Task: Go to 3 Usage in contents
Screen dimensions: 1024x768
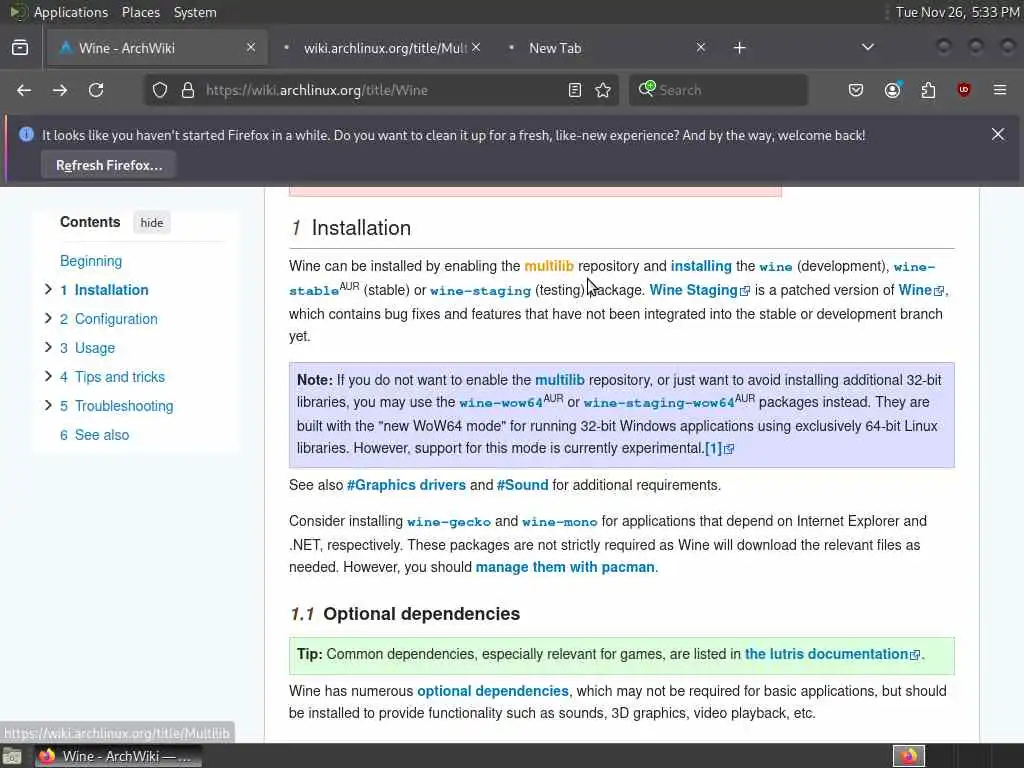Action: point(88,348)
